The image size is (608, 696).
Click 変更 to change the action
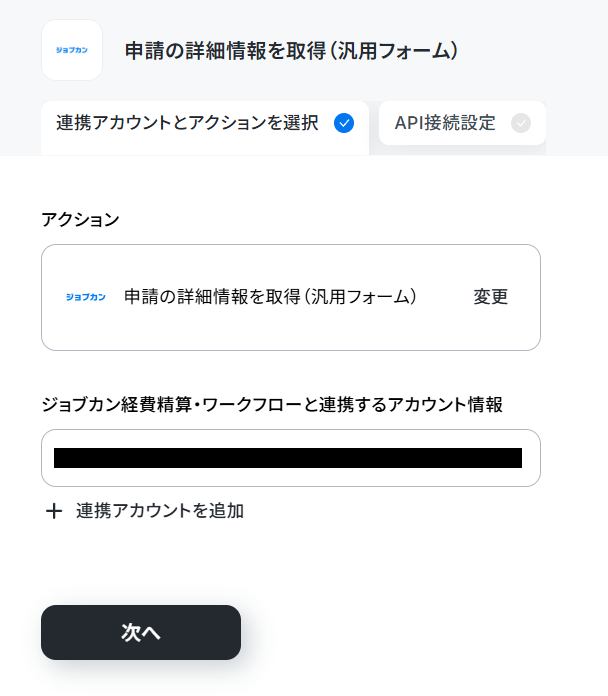pos(490,297)
